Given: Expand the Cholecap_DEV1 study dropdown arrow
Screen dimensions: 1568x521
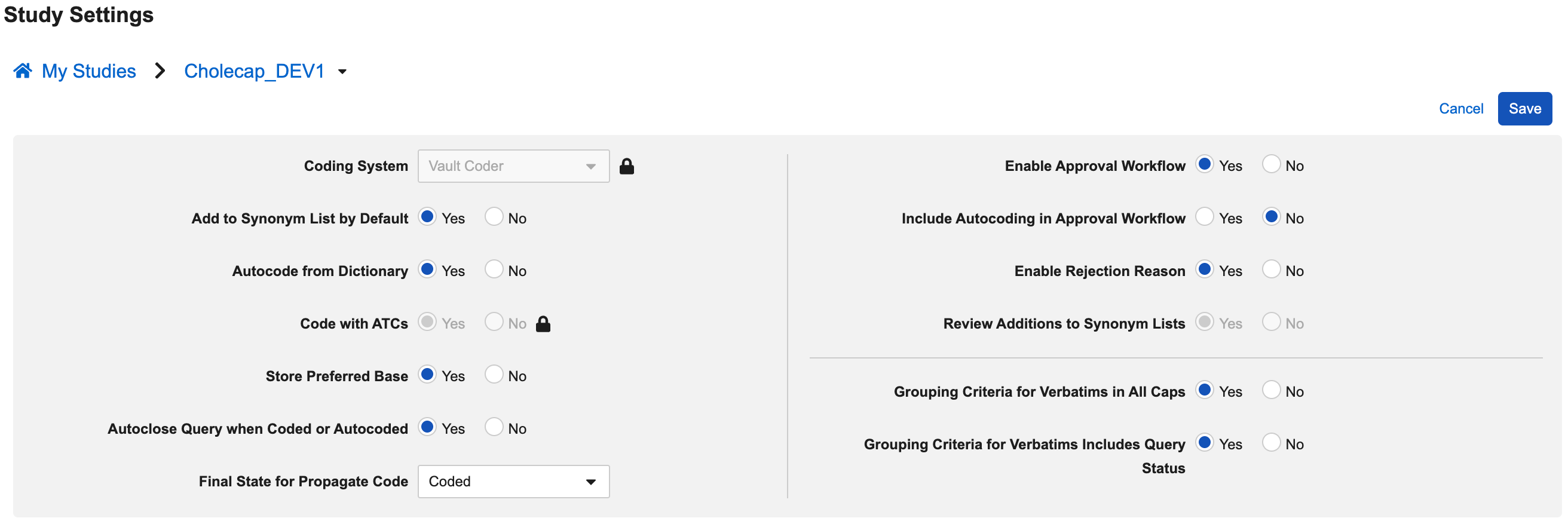Looking at the screenshot, I should pyautogui.click(x=342, y=72).
